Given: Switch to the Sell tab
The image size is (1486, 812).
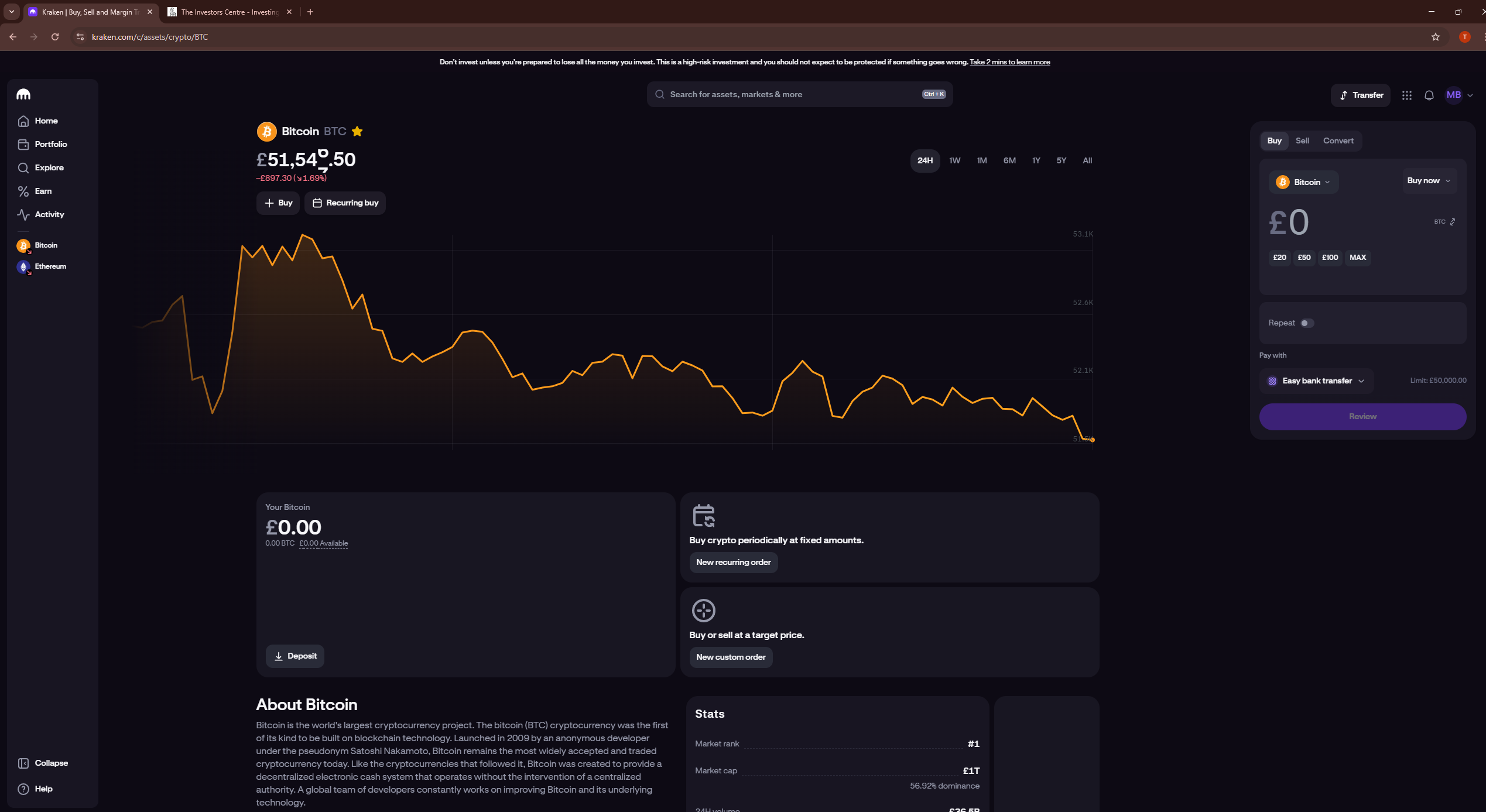Looking at the screenshot, I should coord(1302,141).
